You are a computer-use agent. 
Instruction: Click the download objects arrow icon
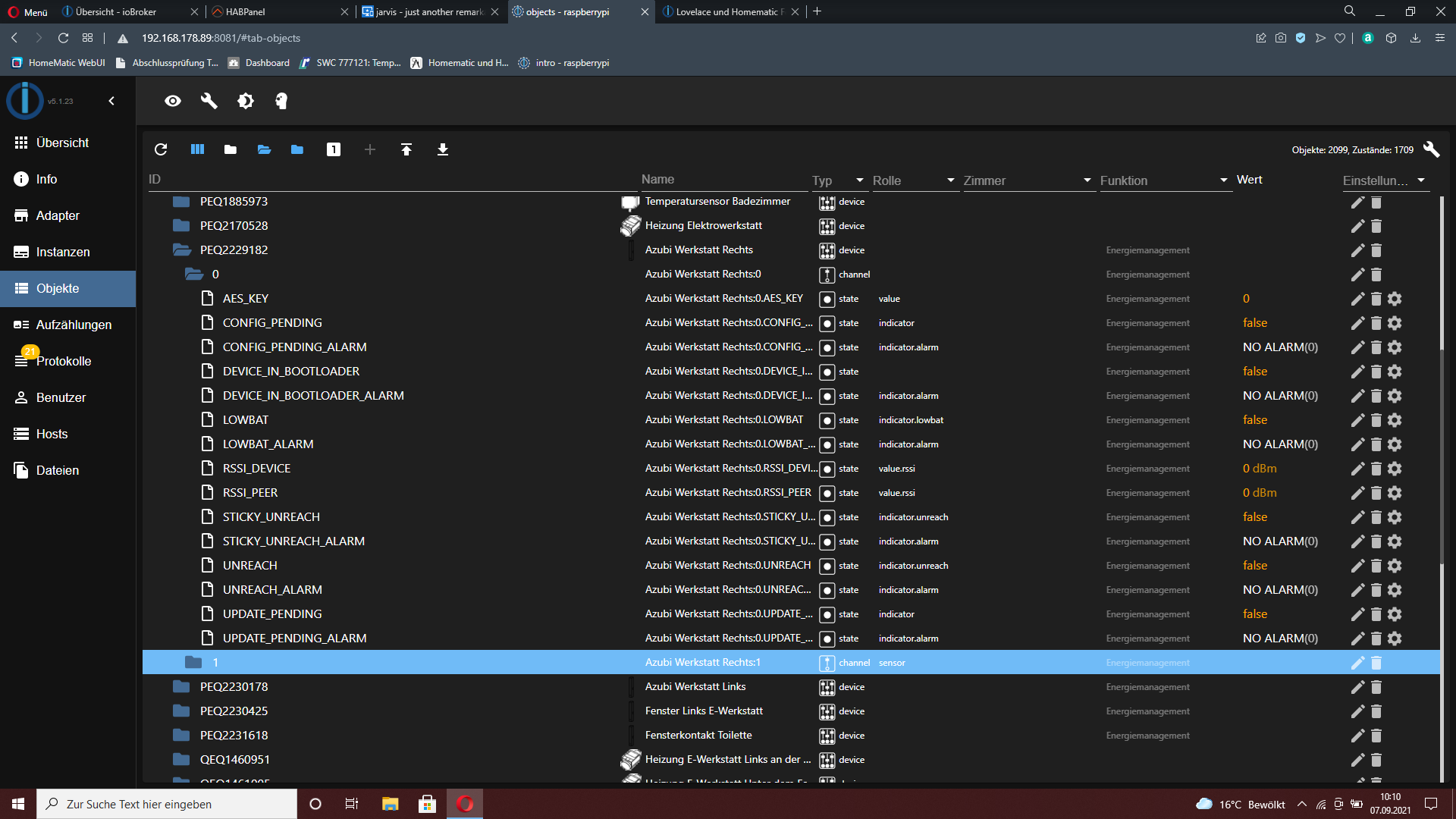443,149
